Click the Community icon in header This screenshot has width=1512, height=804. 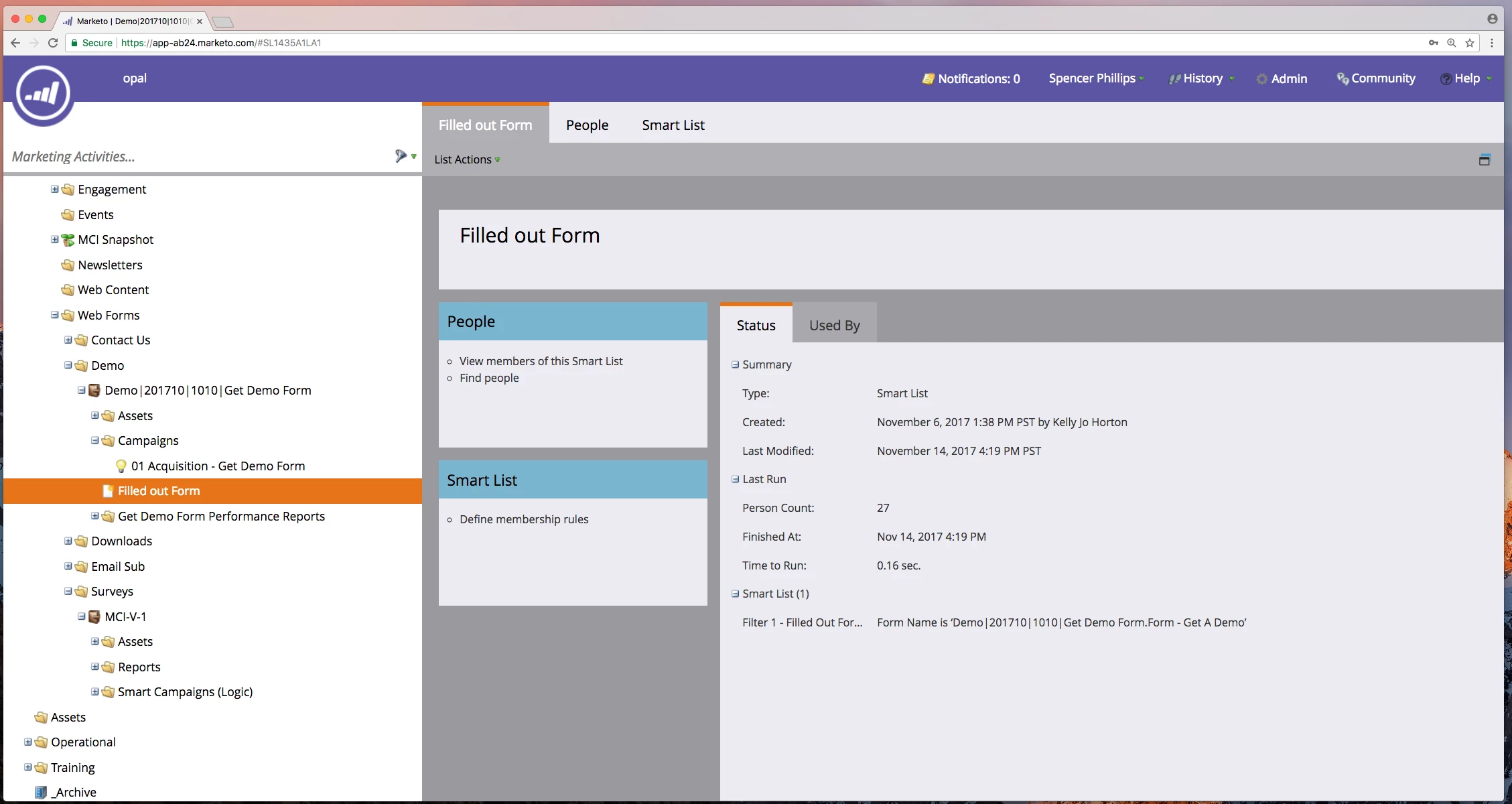[1343, 78]
